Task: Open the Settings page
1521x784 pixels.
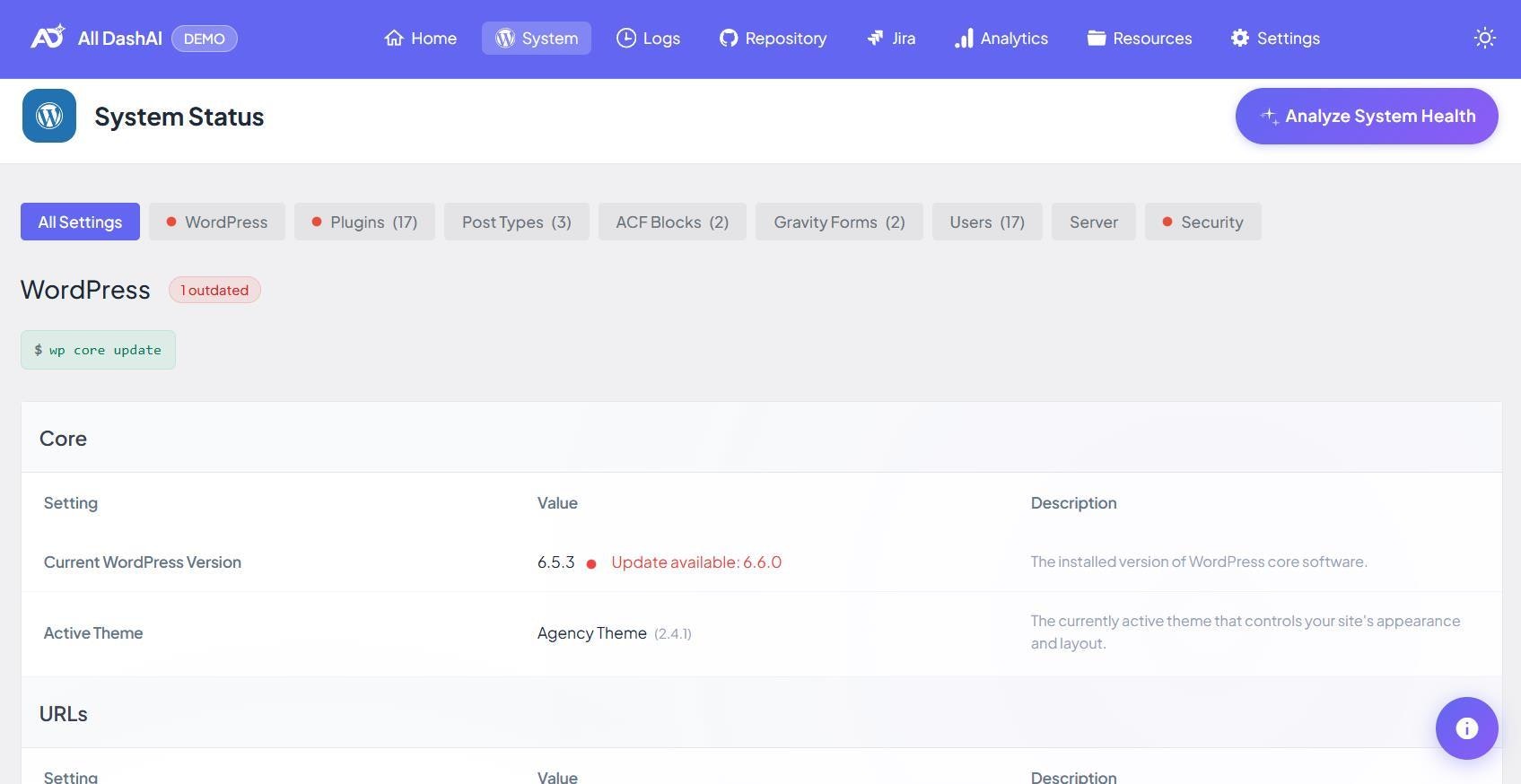Action: point(1275,39)
